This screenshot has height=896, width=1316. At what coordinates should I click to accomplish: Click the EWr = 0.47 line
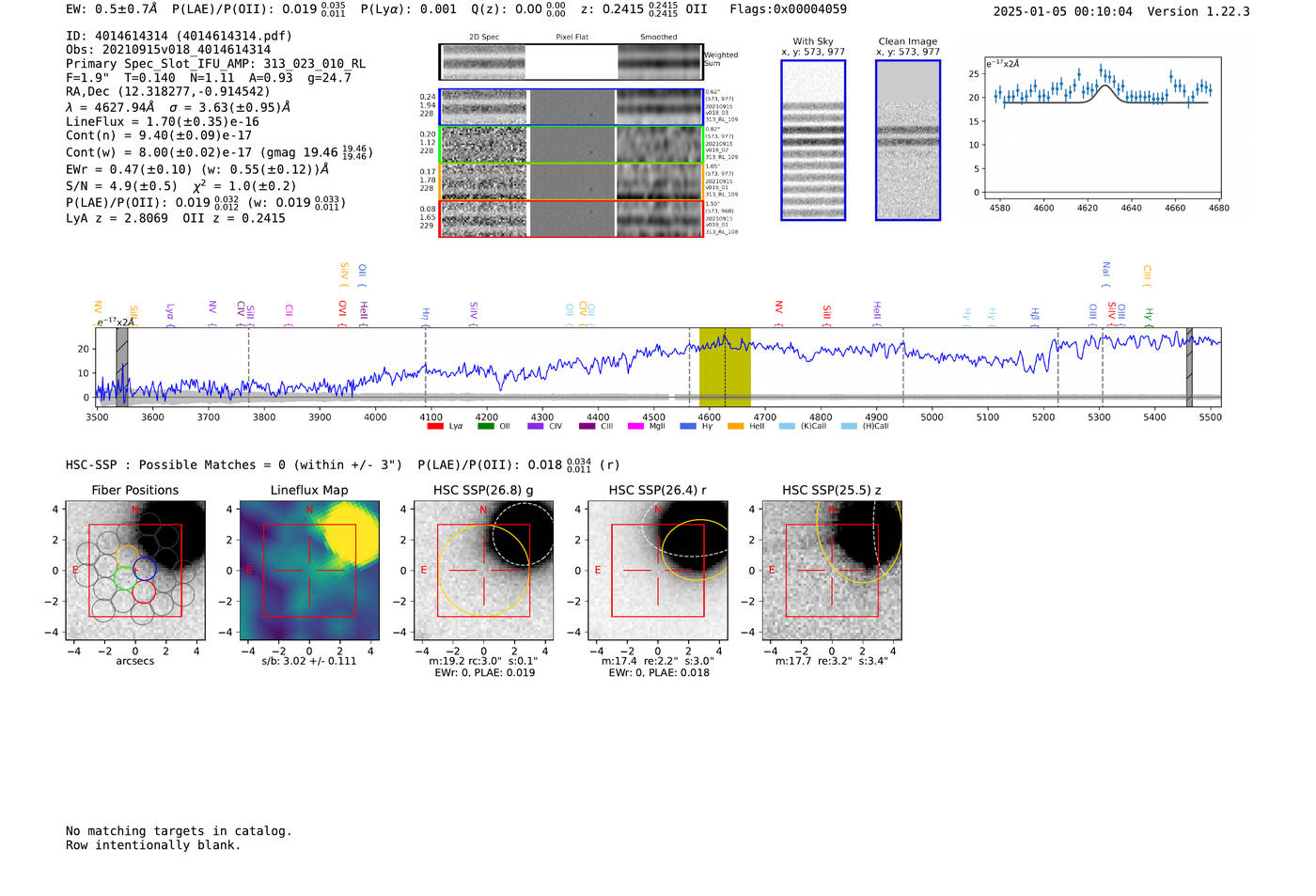(x=197, y=169)
